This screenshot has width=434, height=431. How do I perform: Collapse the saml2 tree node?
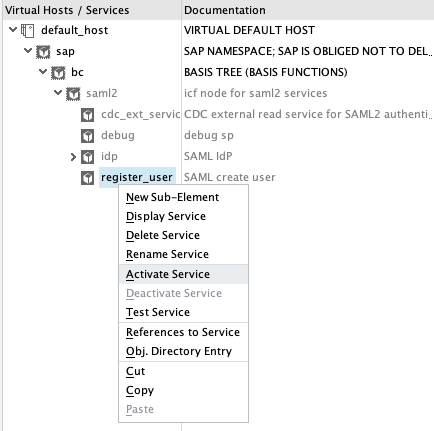click(x=58, y=93)
